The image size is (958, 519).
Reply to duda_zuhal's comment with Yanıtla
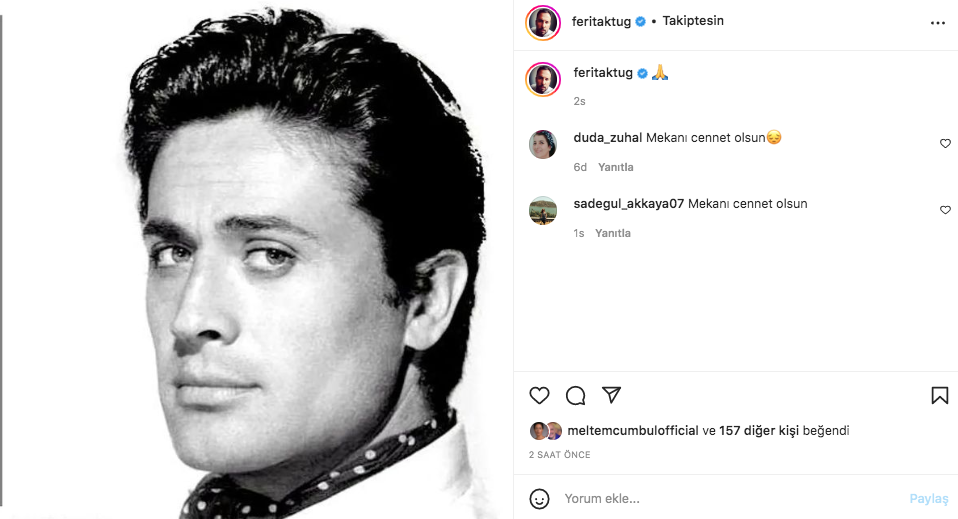coord(615,167)
